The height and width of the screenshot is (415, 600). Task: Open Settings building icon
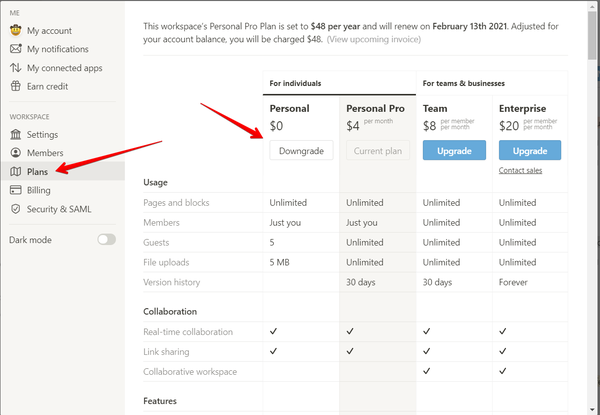(x=15, y=134)
